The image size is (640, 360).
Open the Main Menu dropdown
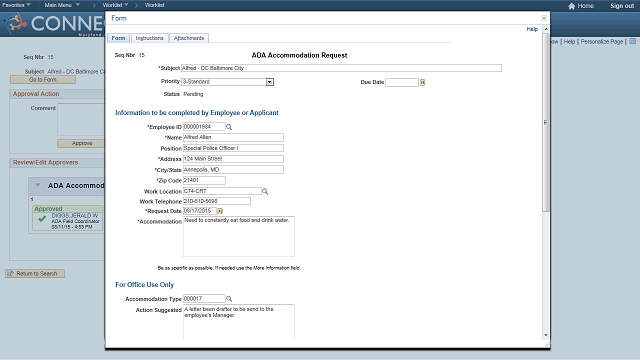tap(62, 5)
